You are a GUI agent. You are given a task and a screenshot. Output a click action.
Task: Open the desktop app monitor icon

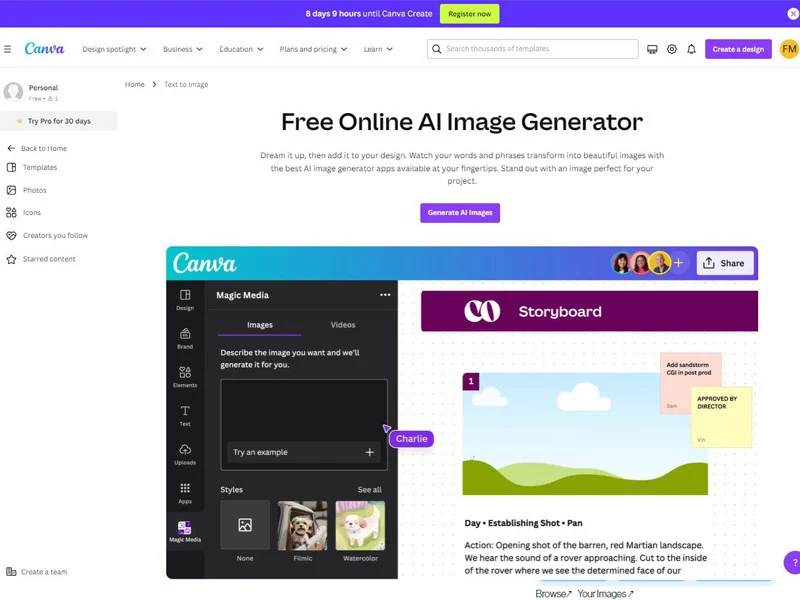(652, 49)
